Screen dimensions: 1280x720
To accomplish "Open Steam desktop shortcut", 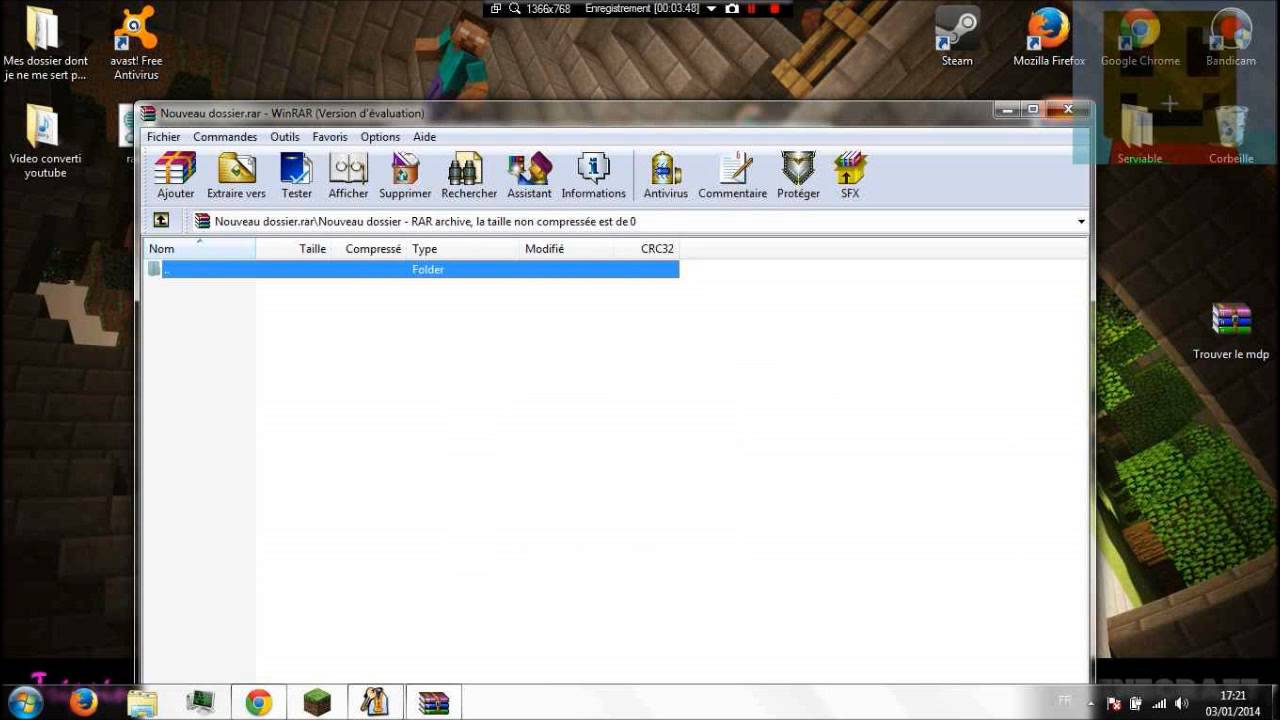I will pos(957,37).
